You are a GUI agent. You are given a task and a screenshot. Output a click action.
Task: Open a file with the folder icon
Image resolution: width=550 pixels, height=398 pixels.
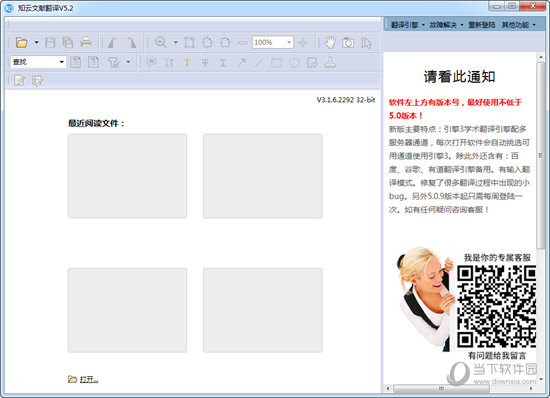tap(21, 43)
